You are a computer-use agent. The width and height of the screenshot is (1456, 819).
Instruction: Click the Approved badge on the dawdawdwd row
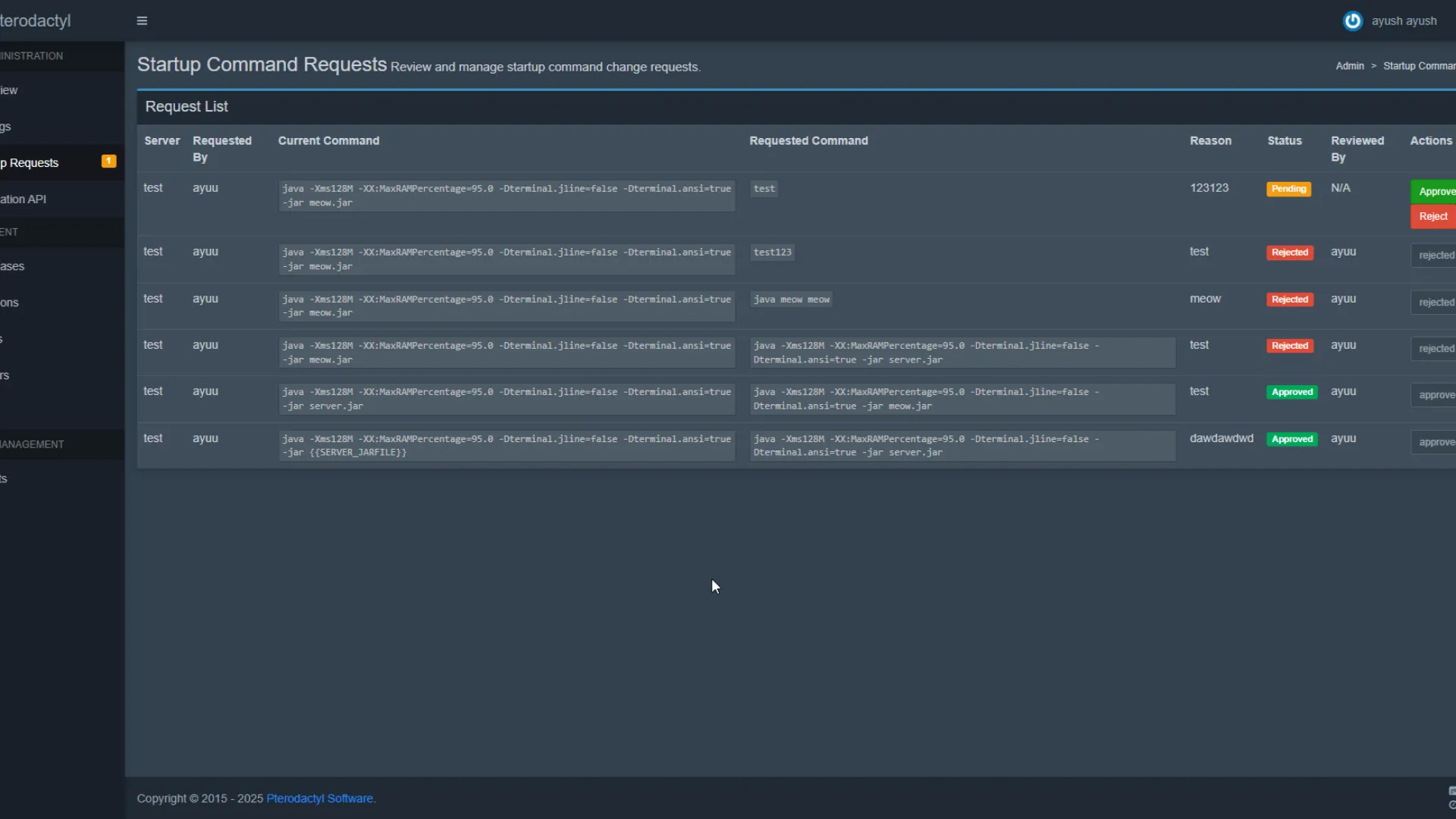[1291, 439]
